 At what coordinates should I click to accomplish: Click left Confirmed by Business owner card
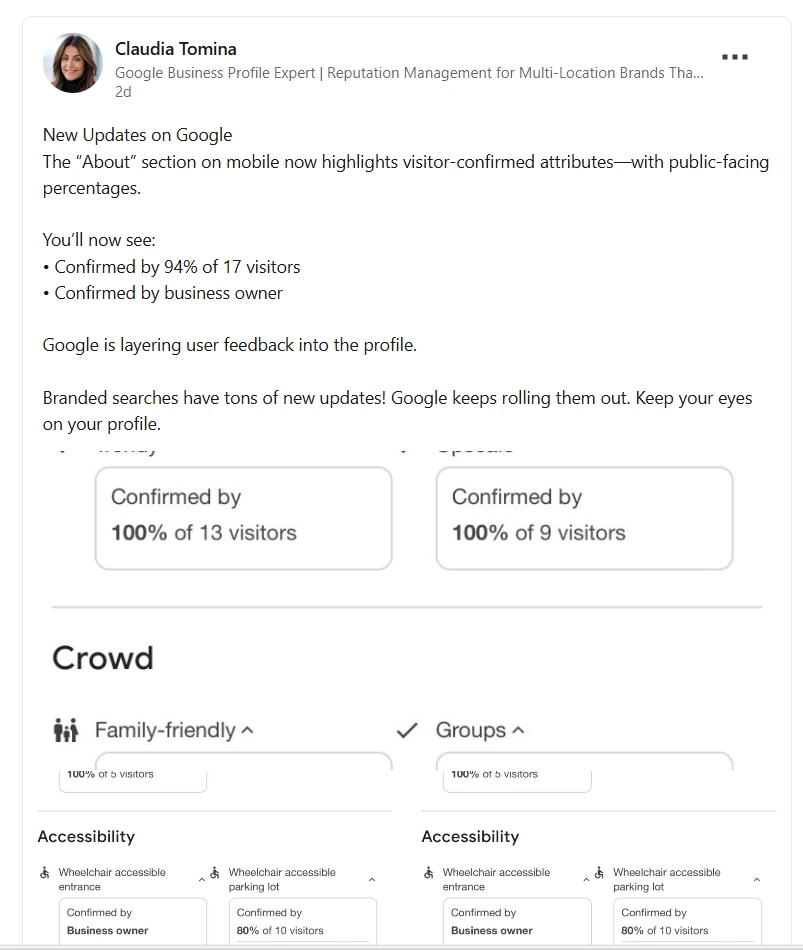coord(133,922)
